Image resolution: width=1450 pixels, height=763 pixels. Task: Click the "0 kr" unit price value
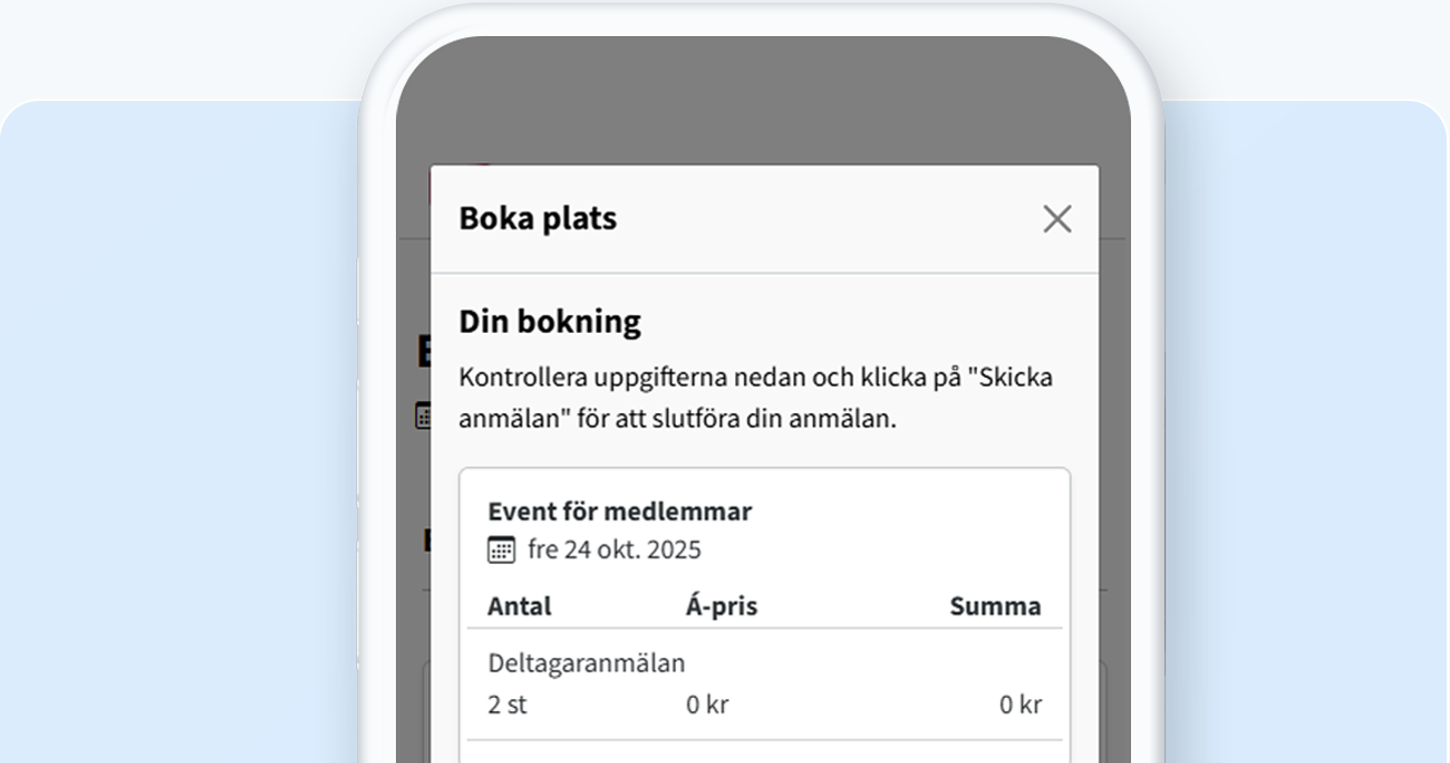707,704
